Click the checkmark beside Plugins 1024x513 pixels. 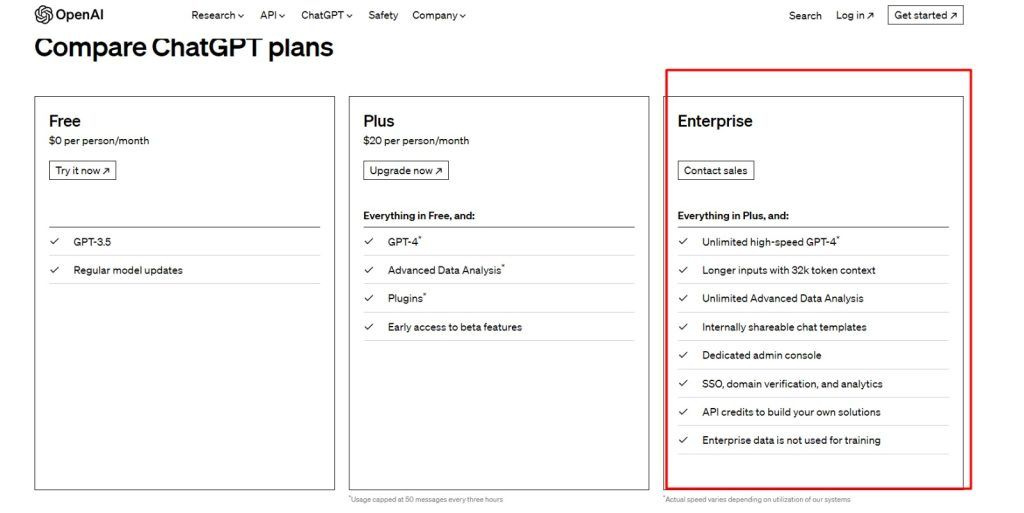tap(369, 298)
